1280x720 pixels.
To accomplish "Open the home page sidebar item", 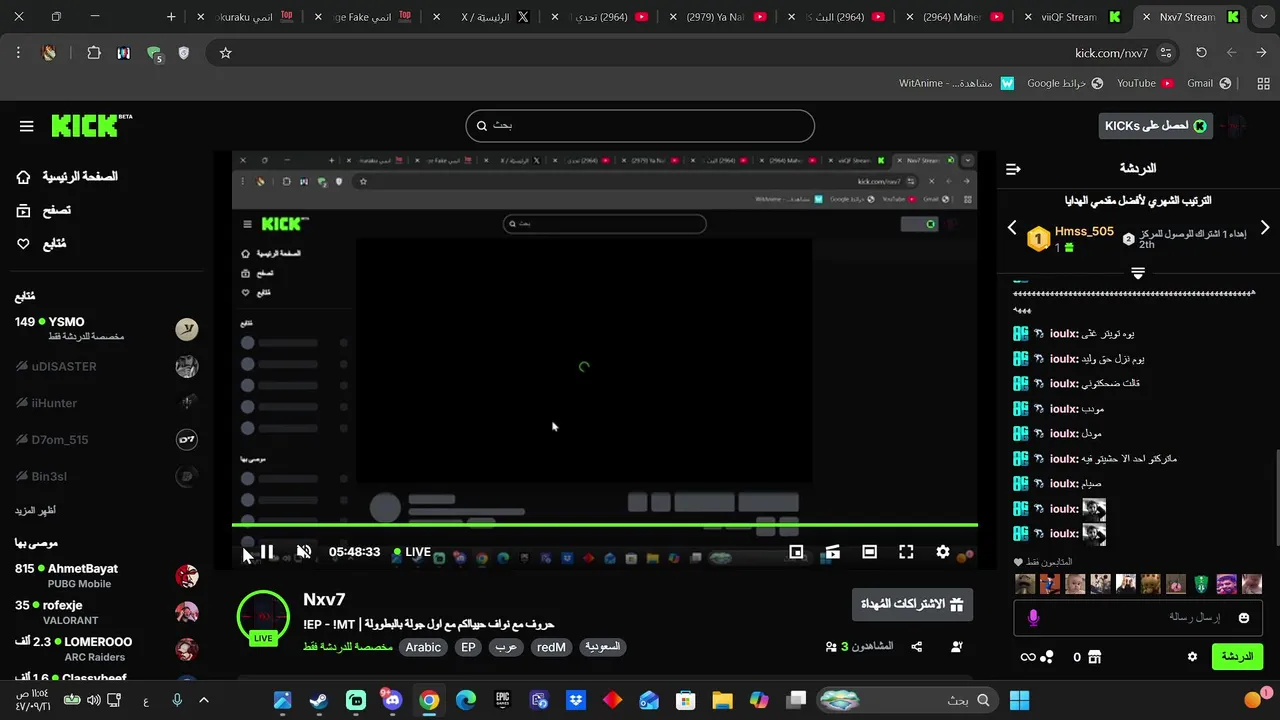I will click(x=66, y=177).
